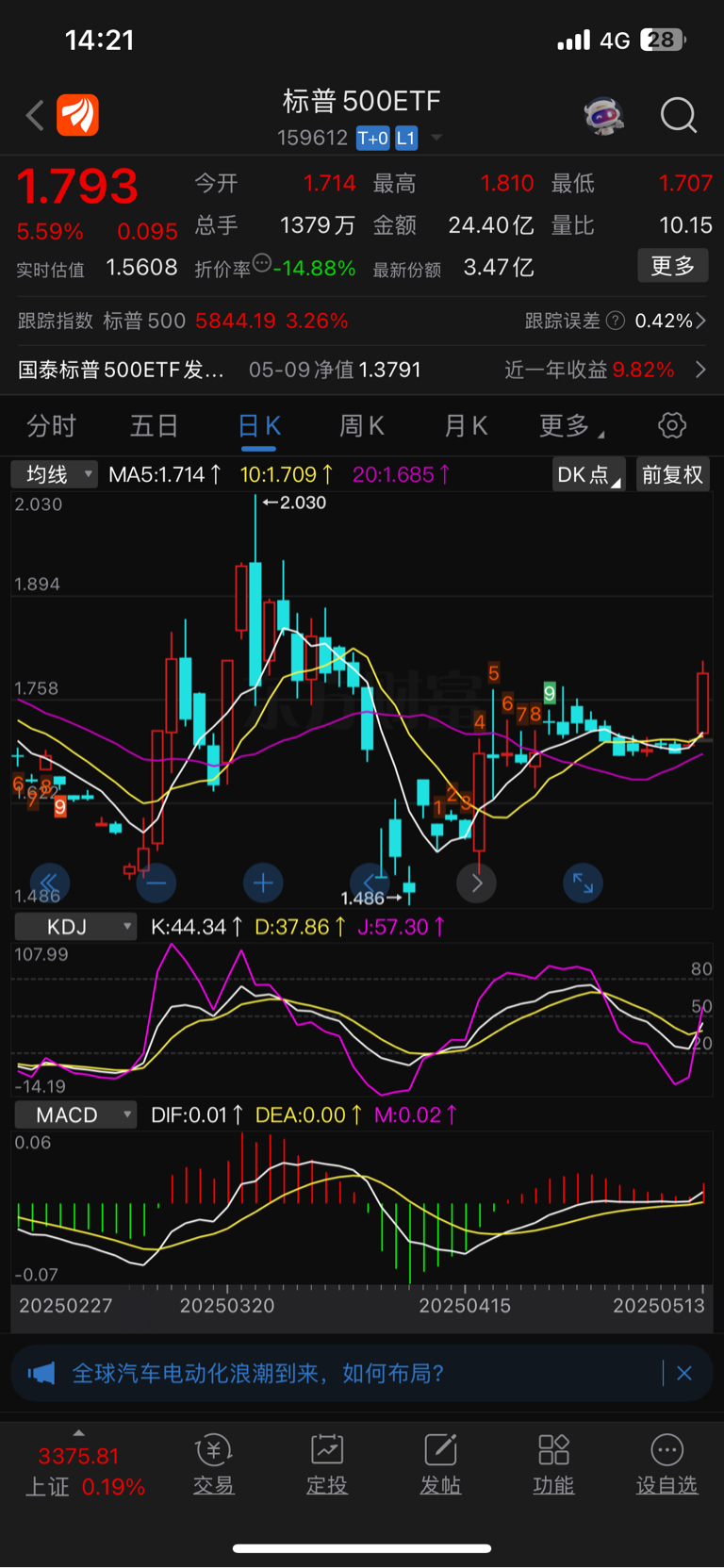
Task: Tap the battery indicator in status bar
Action: 664,40
